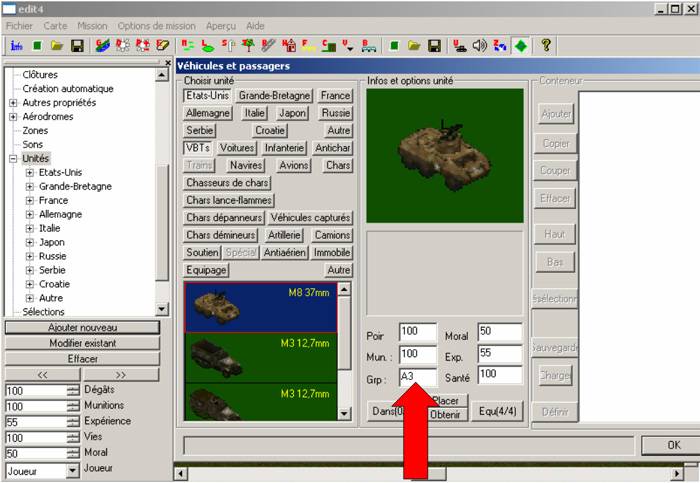This screenshot has height=483, width=700.
Task: Click the first floppy disk save icon
Action: [76, 45]
